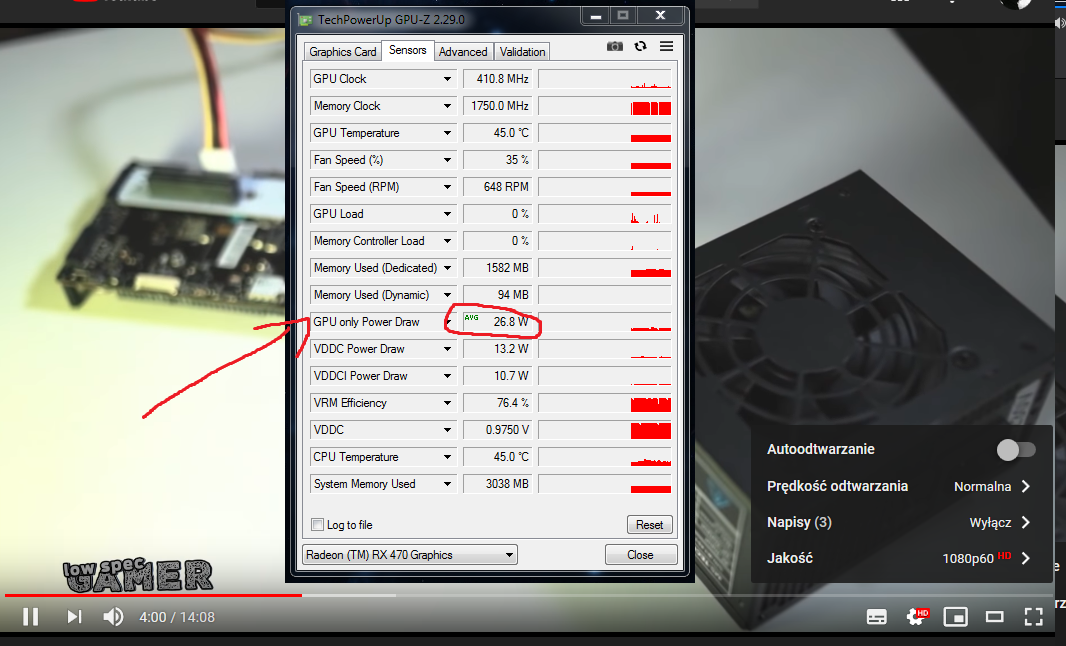Open the Jakość quality menu
This screenshot has width=1066, height=646.
[x=901, y=558]
